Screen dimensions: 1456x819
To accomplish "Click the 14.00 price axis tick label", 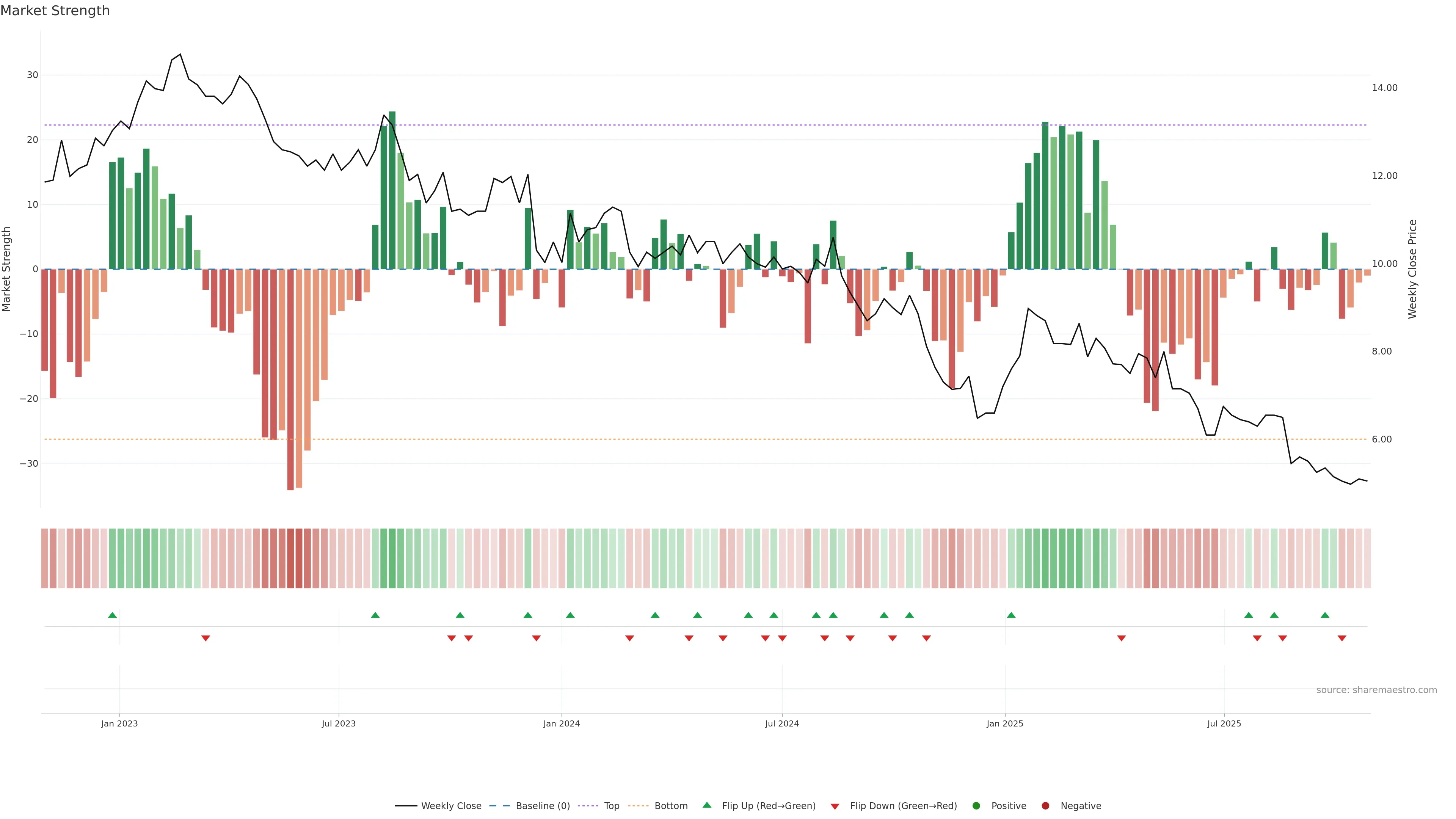I will pyautogui.click(x=1384, y=88).
